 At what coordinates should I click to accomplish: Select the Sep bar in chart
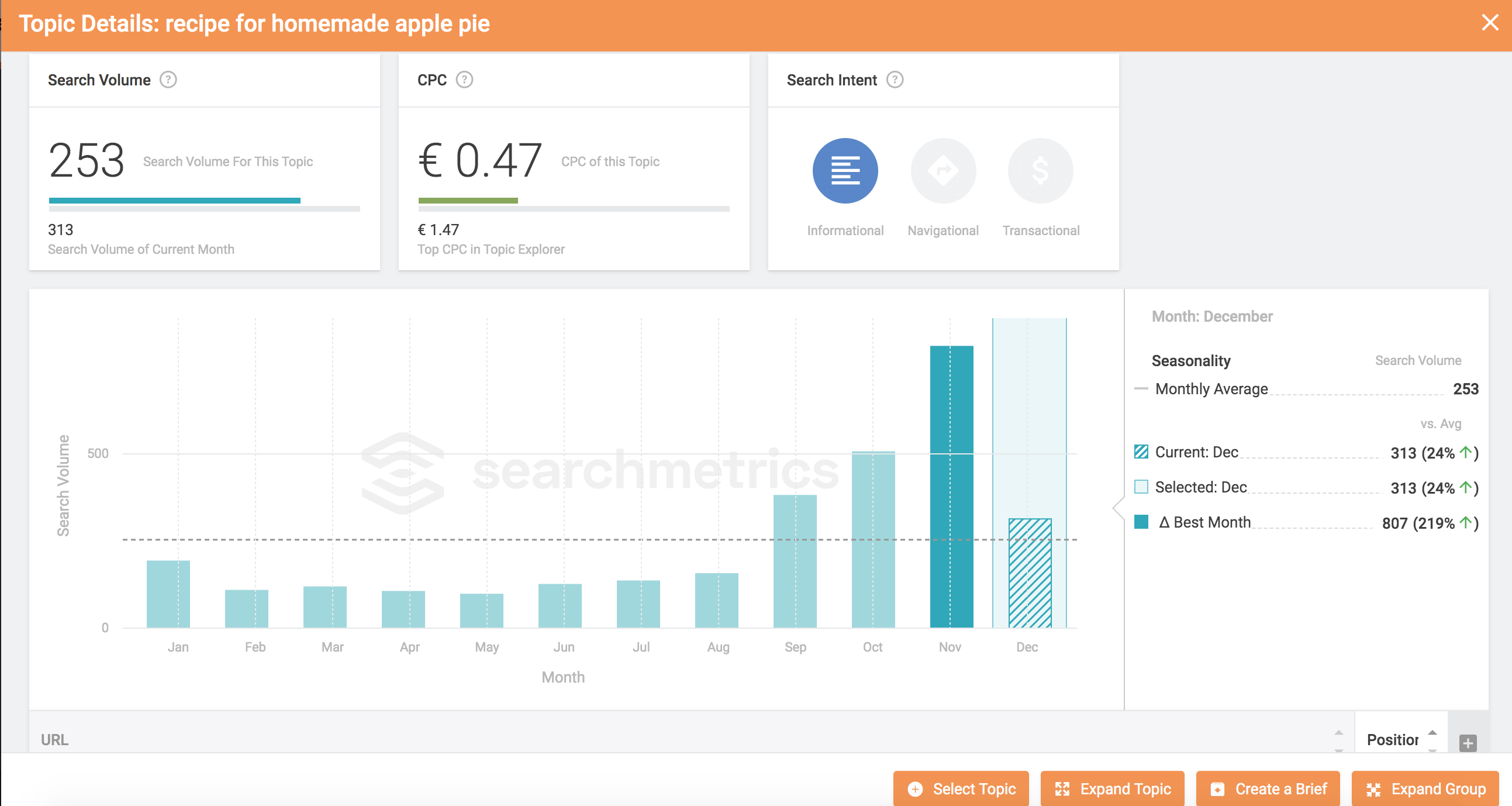pos(795,561)
